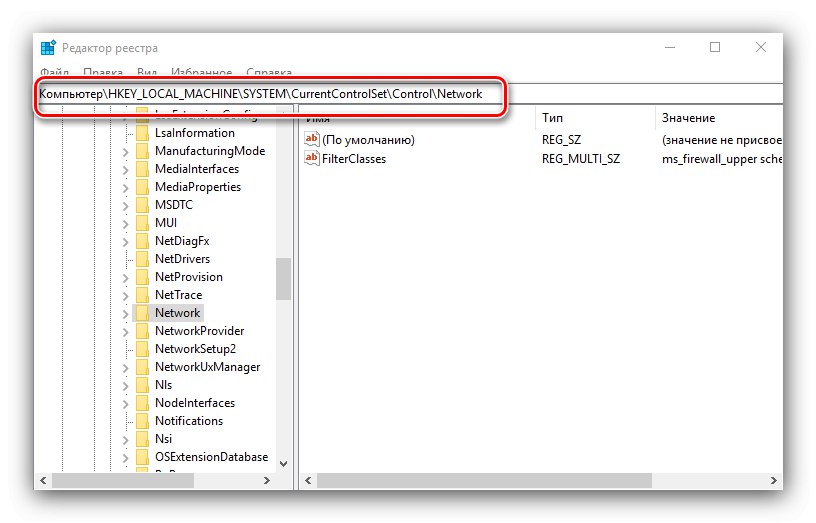Click the NetworkProvider folder icon

click(x=142, y=331)
